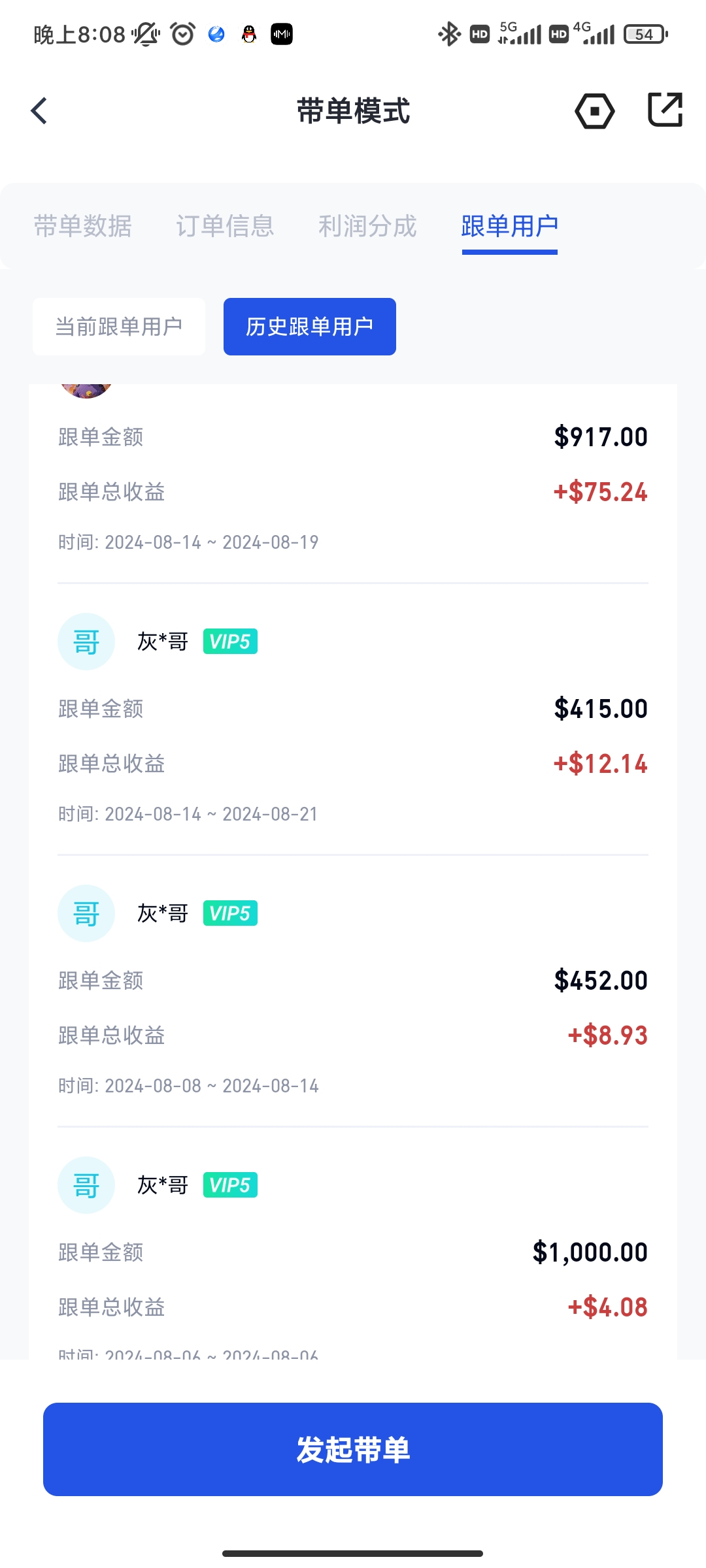Tap the QQ penguin notification icon
Image resolution: width=706 pixels, height=1568 pixels.
pyautogui.click(x=248, y=34)
